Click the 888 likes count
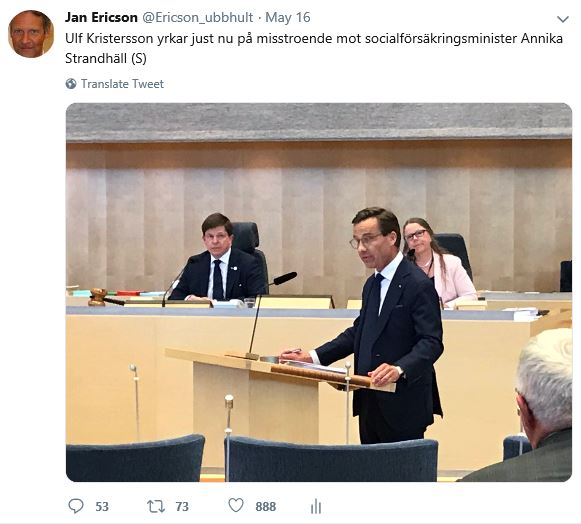This screenshot has height=524, width=581. coord(266,507)
